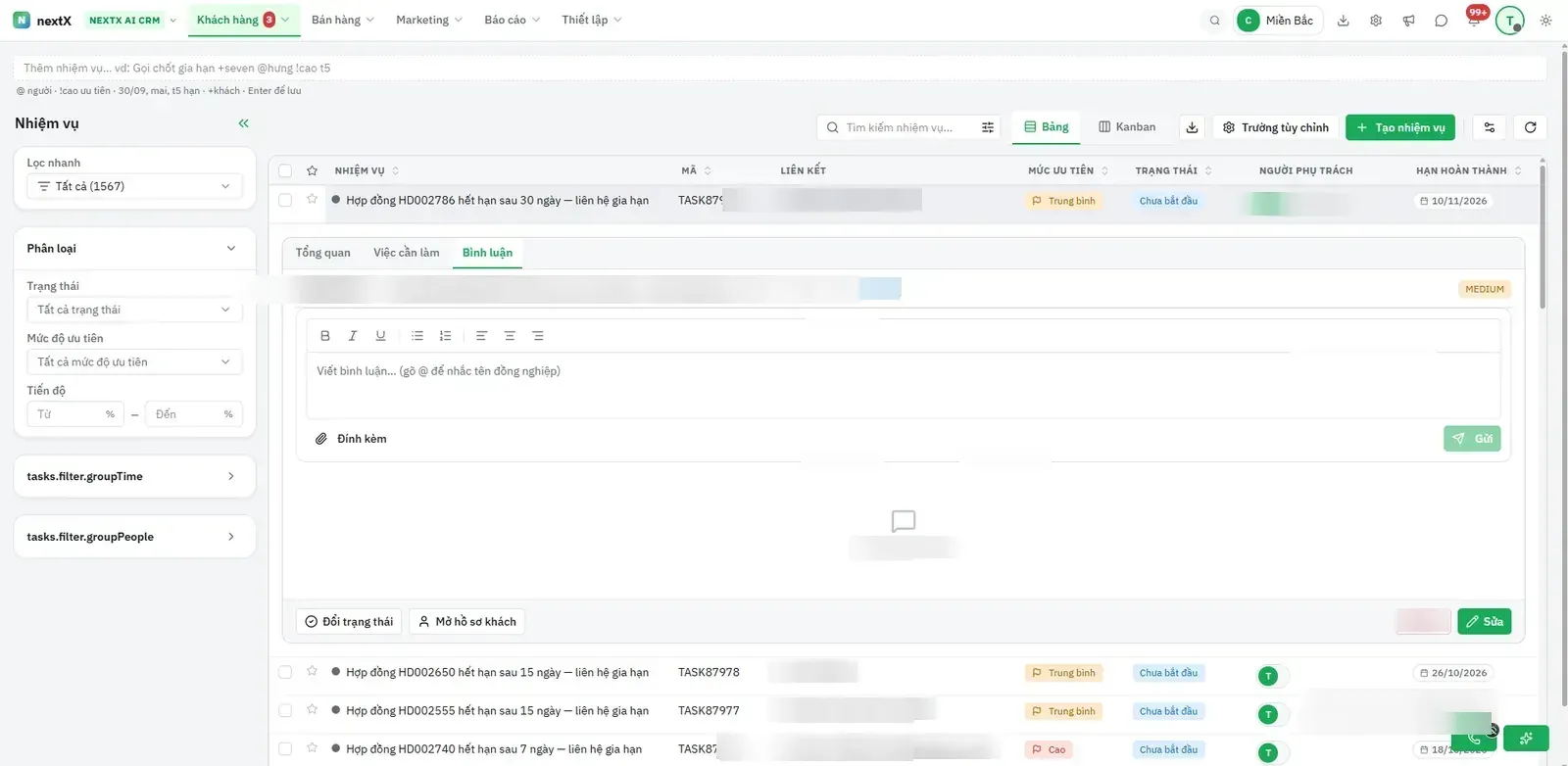Image resolution: width=1568 pixels, height=766 pixels.
Task: Expand tasks.filter.groupPeople section
Action: pos(134,537)
